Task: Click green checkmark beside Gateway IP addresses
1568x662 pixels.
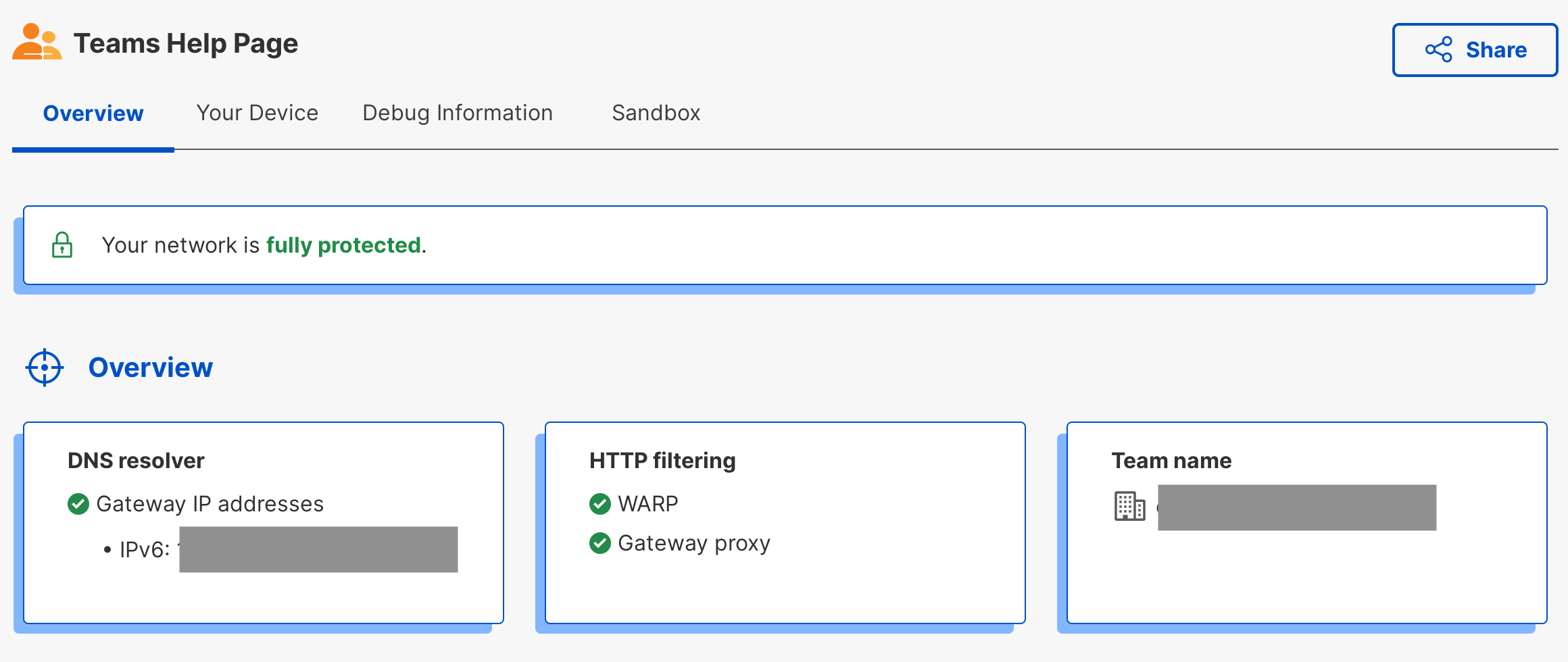Action: pos(78,504)
